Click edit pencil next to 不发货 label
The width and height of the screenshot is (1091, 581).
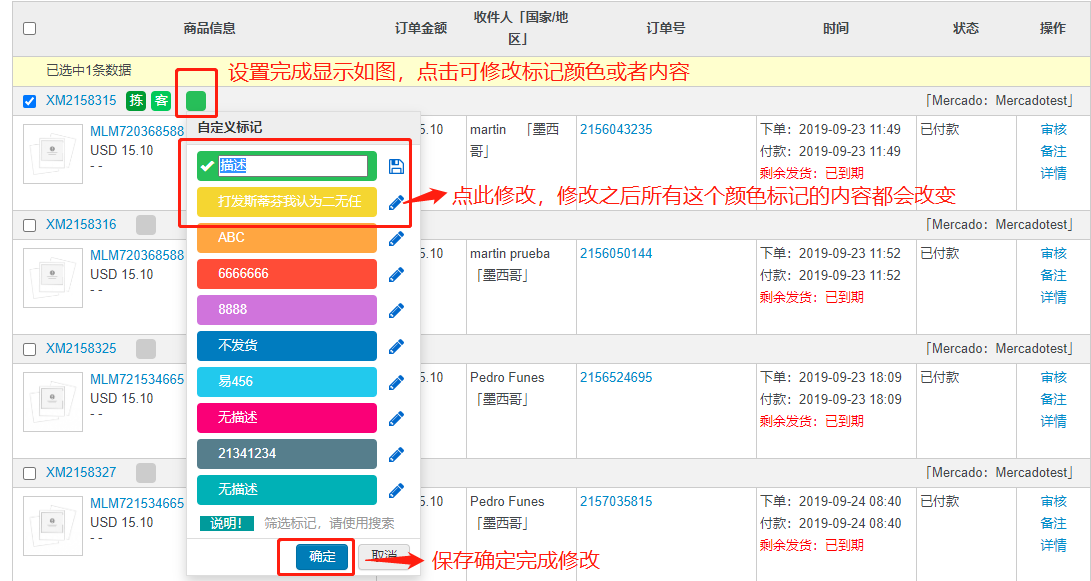click(x=396, y=347)
